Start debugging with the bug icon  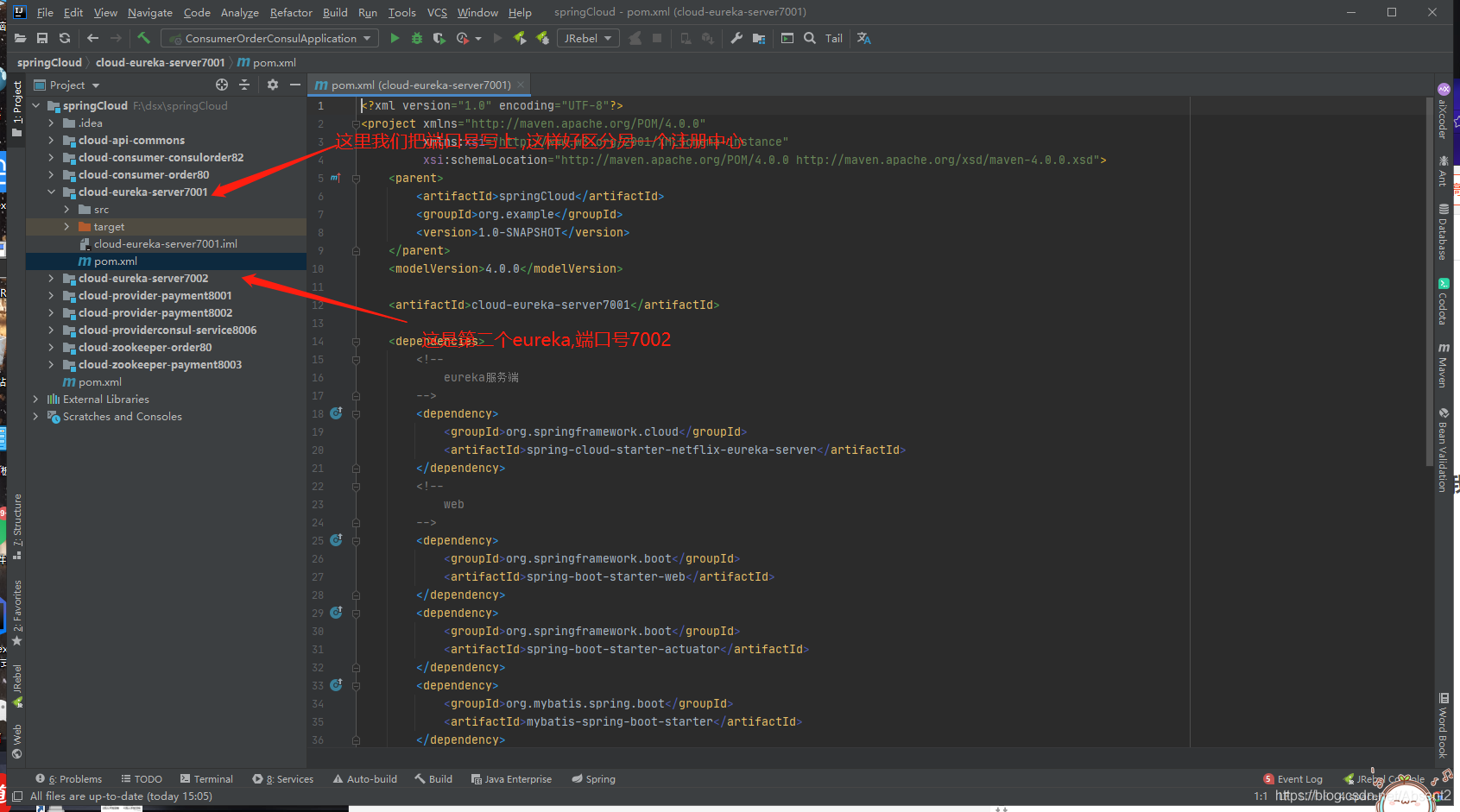[417, 38]
